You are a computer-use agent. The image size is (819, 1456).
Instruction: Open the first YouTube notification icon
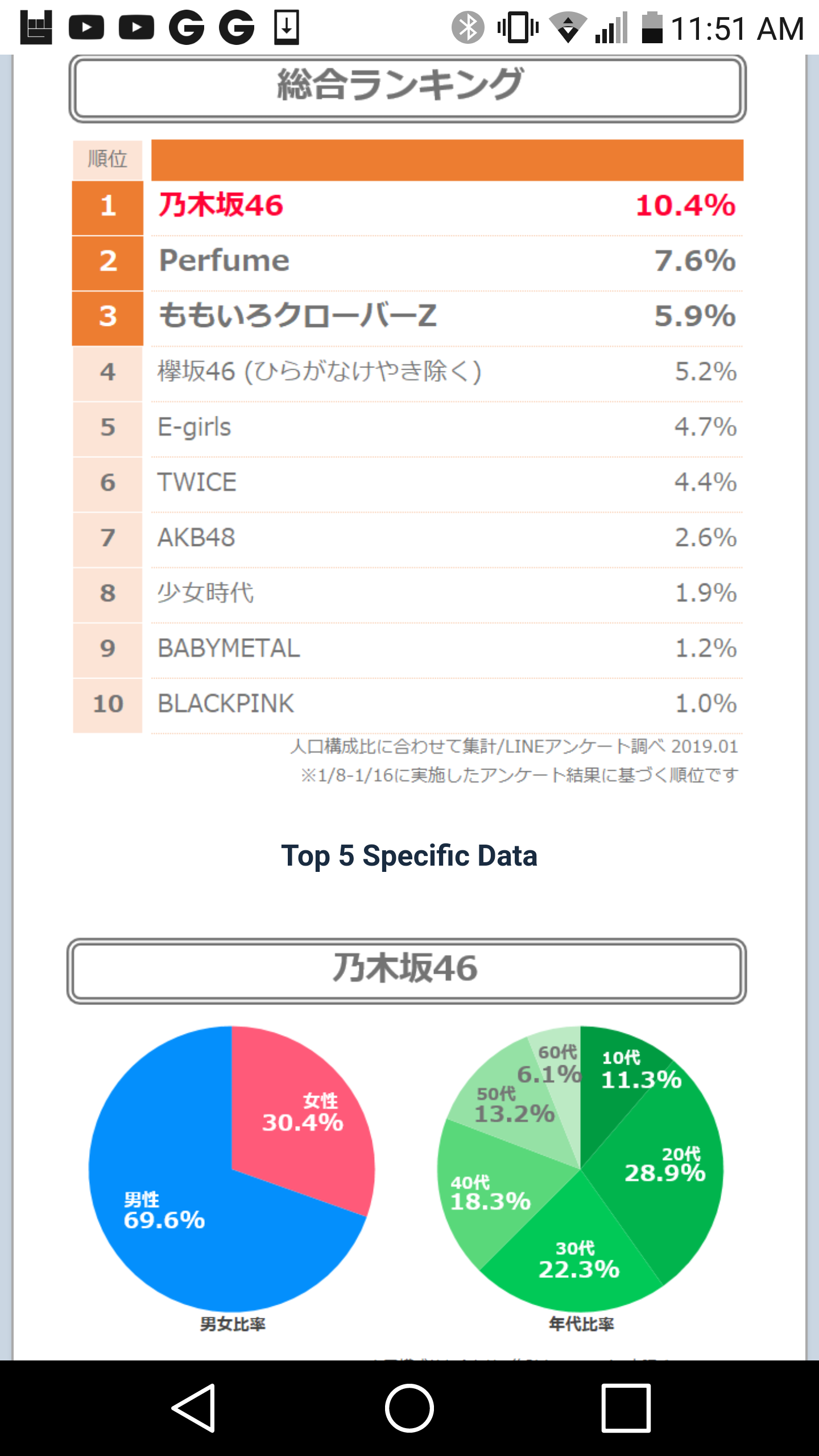pyautogui.click(x=86, y=27)
